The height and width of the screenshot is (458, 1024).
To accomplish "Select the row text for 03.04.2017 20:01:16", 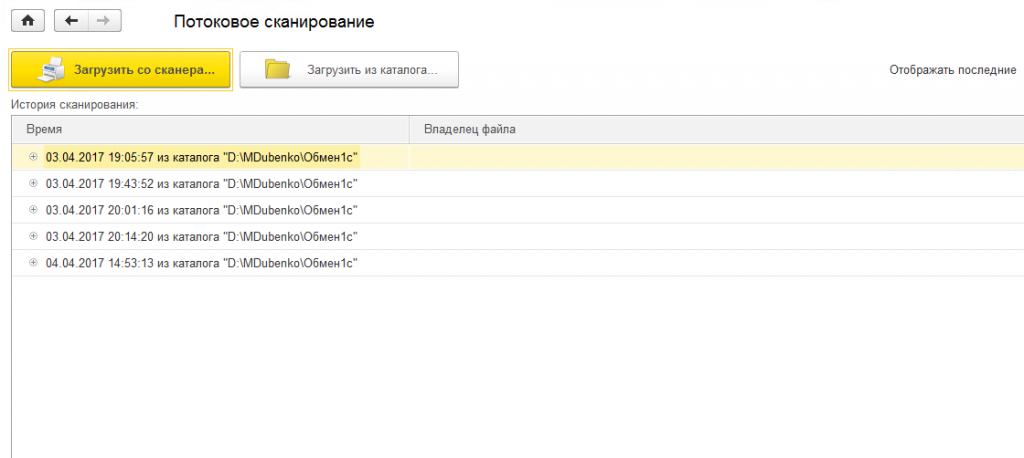I will click(201, 210).
